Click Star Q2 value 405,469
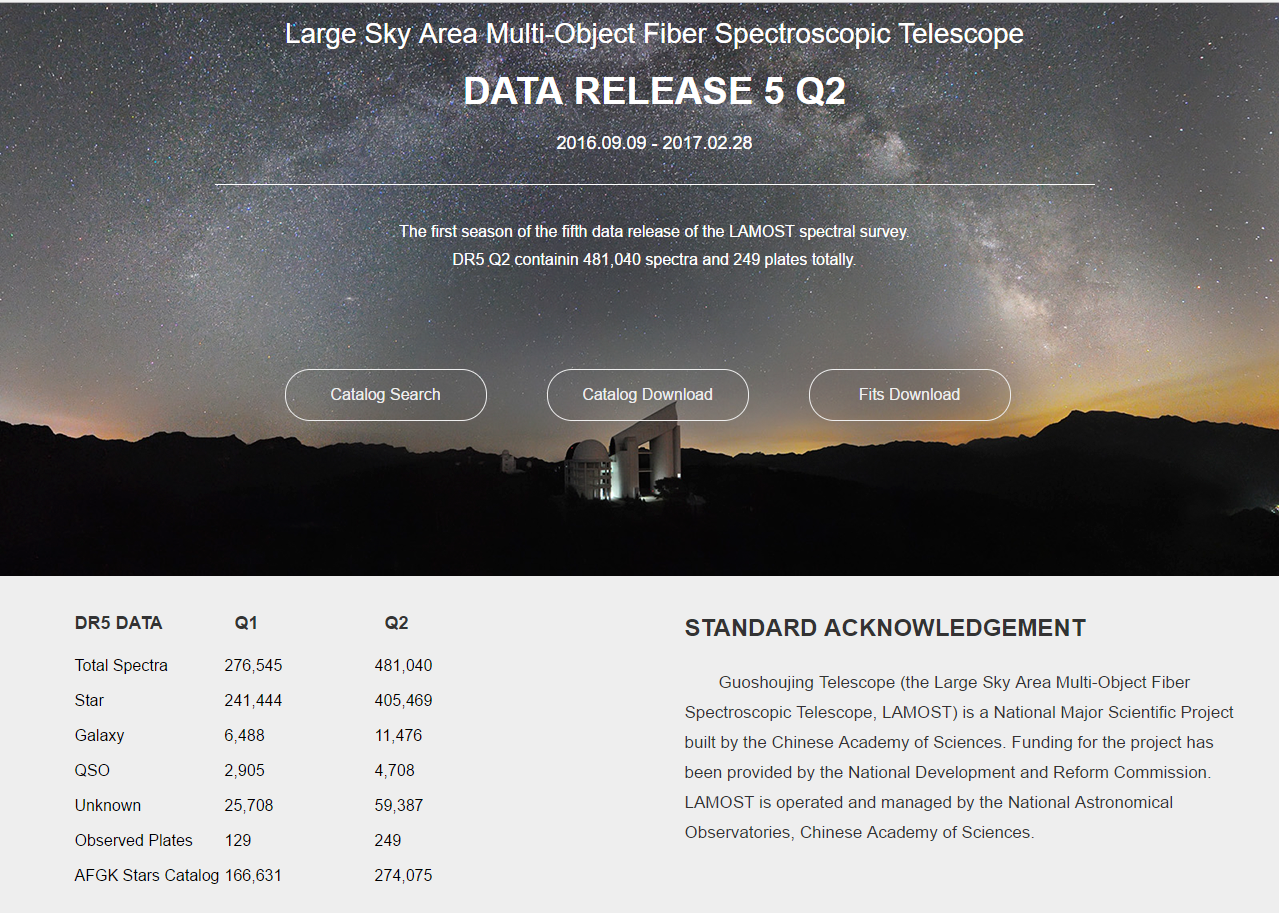 pyautogui.click(x=403, y=701)
